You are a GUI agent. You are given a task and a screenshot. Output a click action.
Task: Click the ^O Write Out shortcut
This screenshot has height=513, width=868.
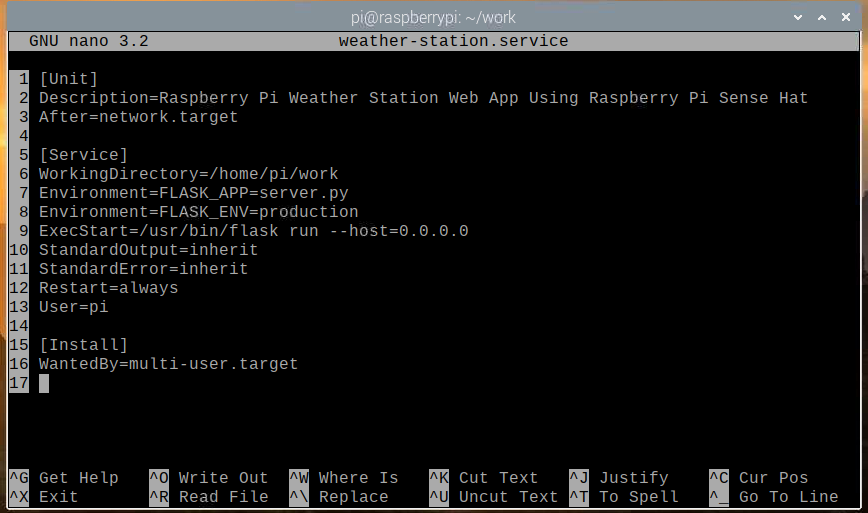pyautogui.click(x=209, y=478)
